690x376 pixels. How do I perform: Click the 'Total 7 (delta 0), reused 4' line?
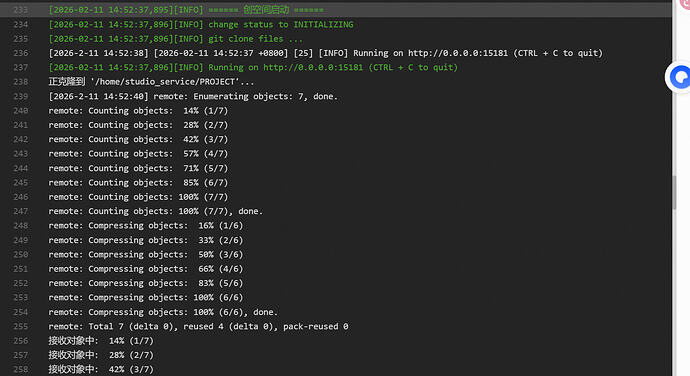(198, 327)
